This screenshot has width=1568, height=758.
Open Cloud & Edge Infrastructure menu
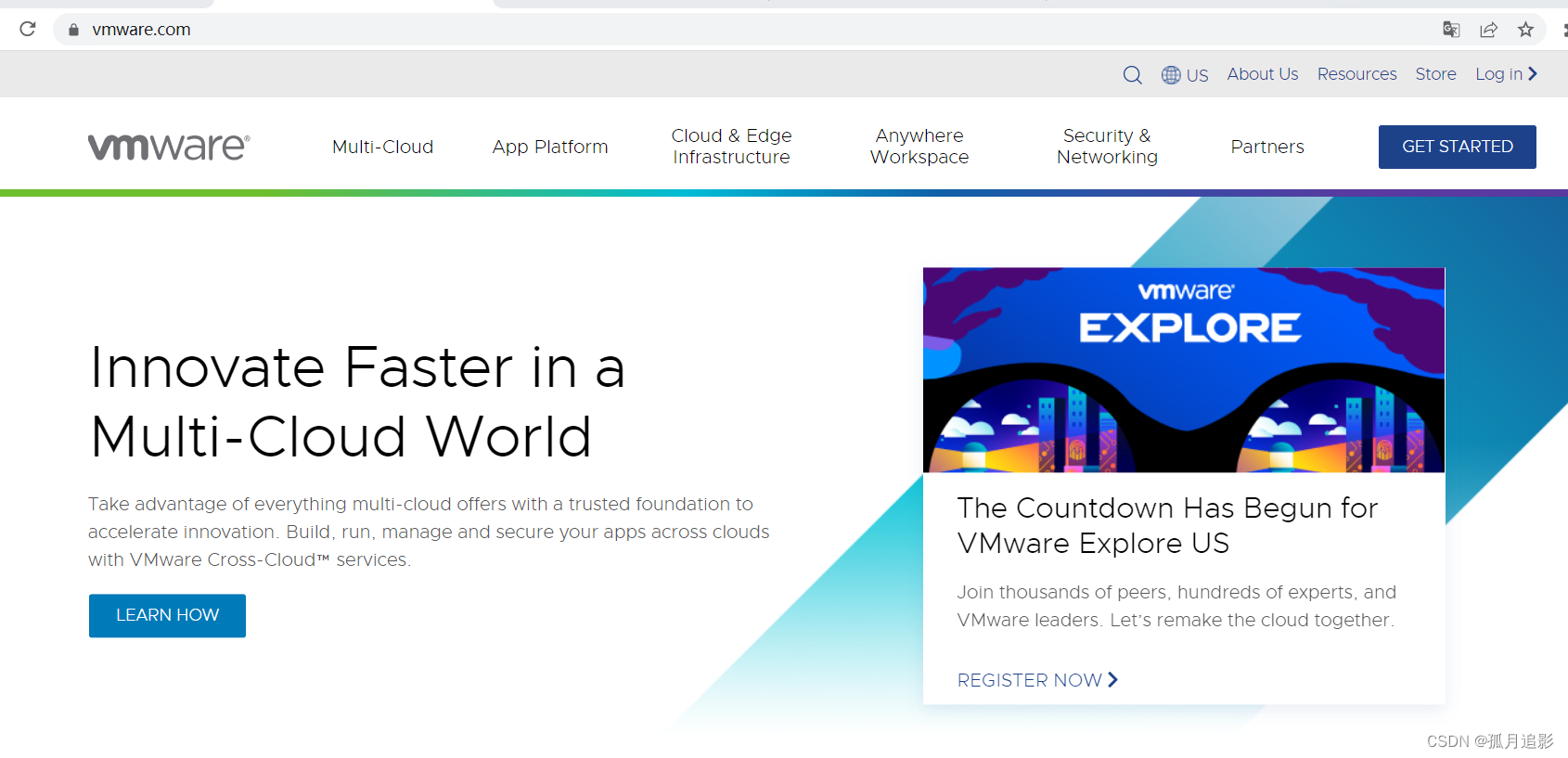click(731, 147)
